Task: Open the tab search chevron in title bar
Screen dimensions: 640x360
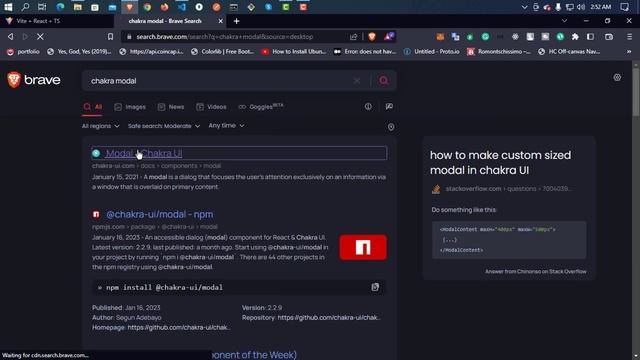Action: 564,21
